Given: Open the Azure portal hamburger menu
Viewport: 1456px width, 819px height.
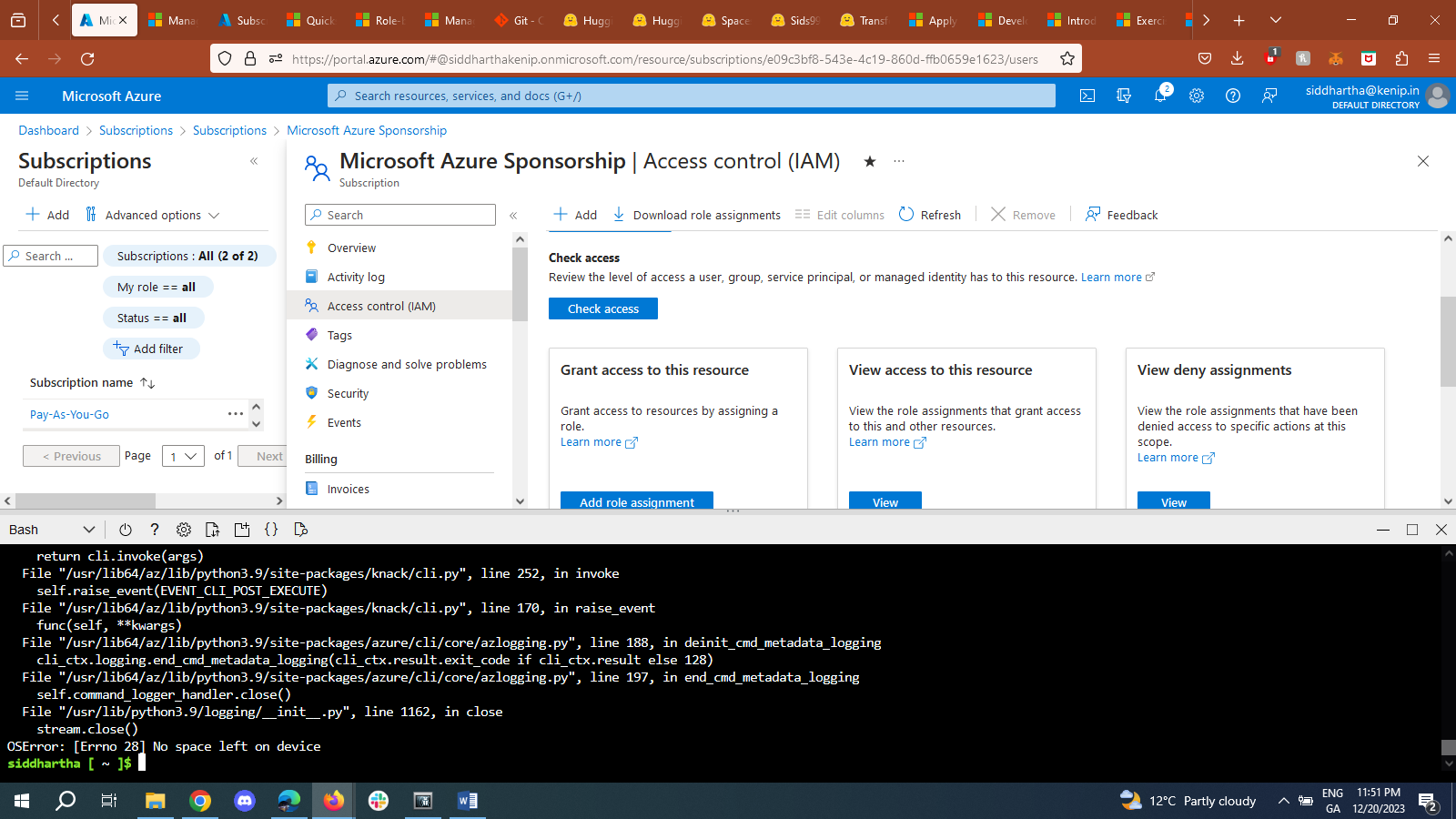Looking at the screenshot, I should (x=22, y=96).
